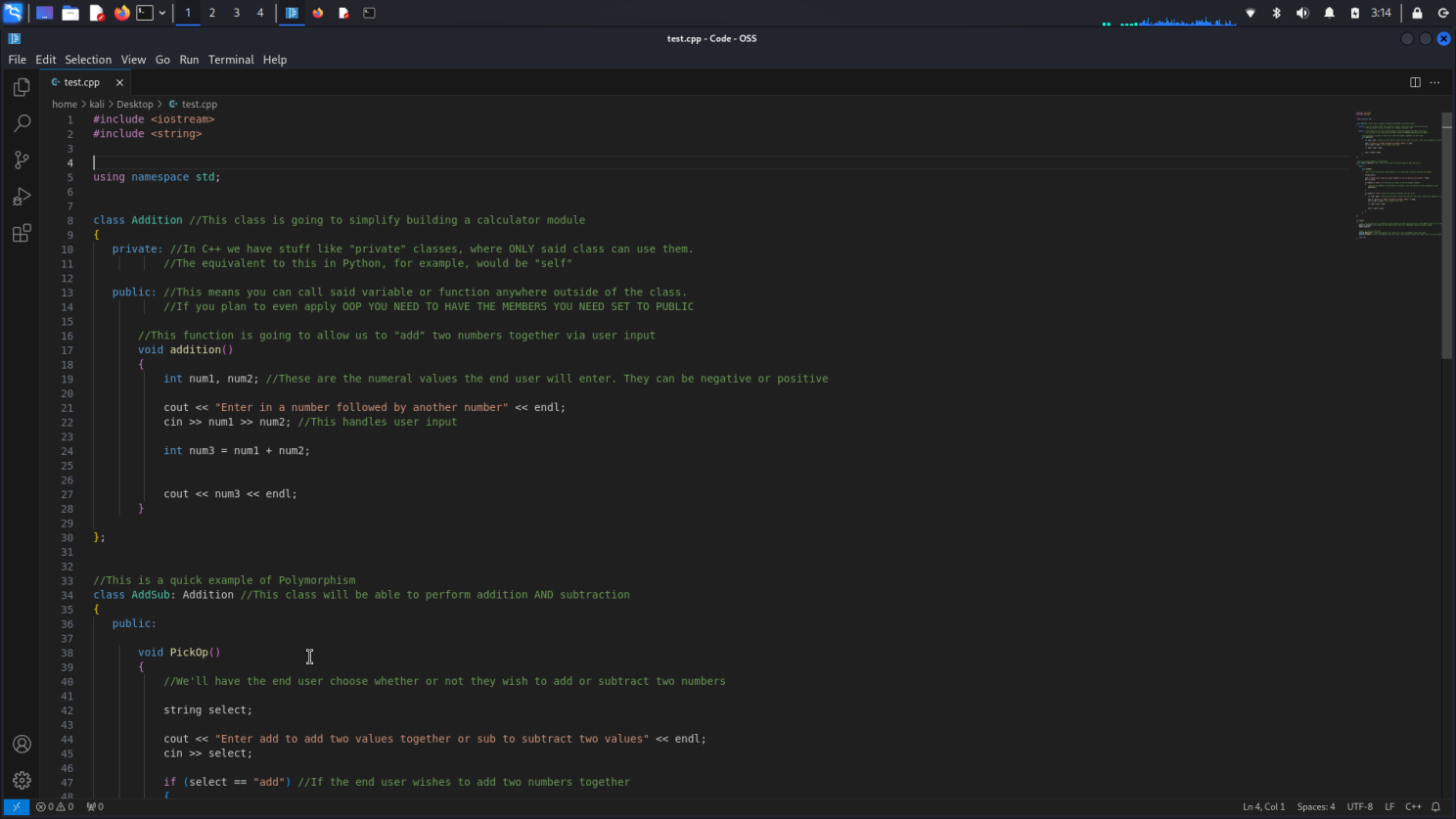This screenshot has height=819, width=1456.
Task: Launch the file manager from the panel
Action: tap(70, 13)
